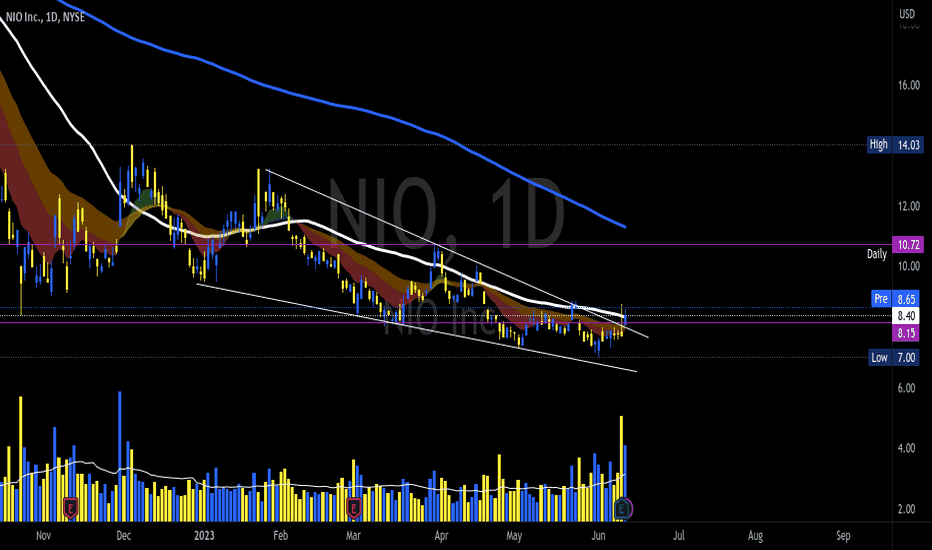This screenshot has width=932, height=550.
Task: Click the Dec label on time axis
Action: [x=123, y=536]
